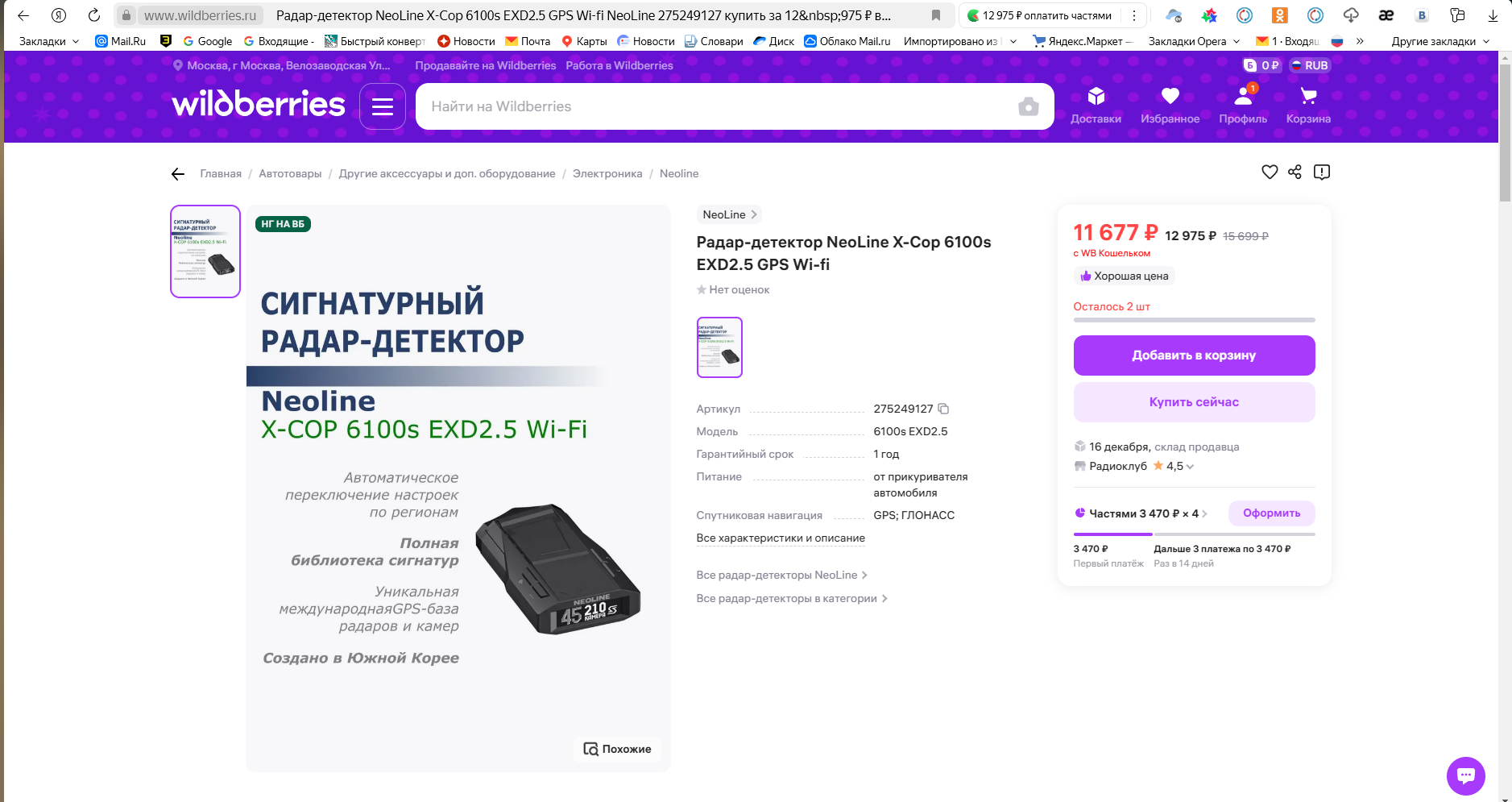Screen dimensions: 1512x802
Task: Open Все характеристики и описание link
Action: [x=781, y=538]
